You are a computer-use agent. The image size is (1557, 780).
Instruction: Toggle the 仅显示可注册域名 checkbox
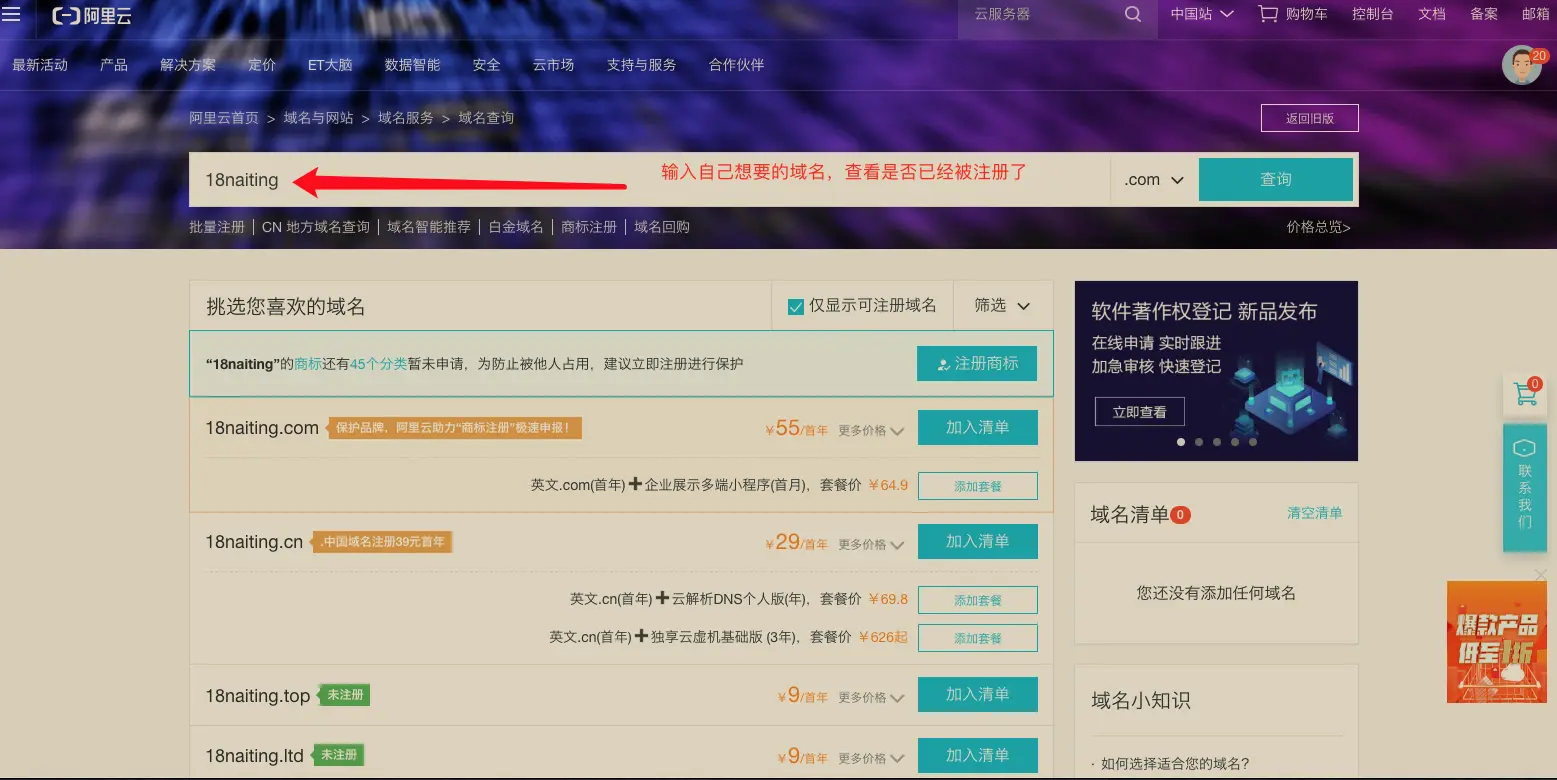click(x=796, y=306)
